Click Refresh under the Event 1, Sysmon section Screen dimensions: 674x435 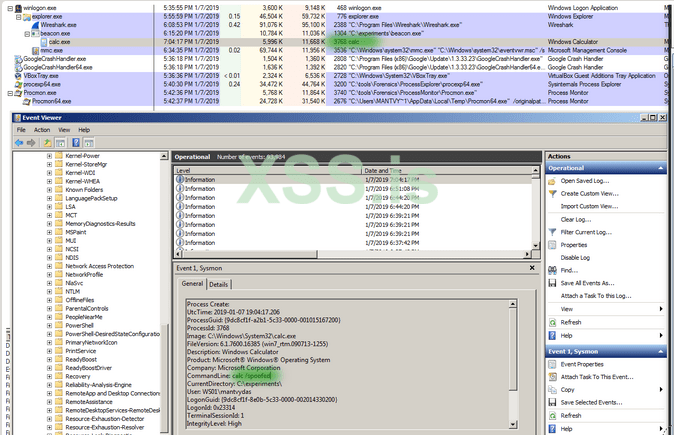click(x=570, y=416)
